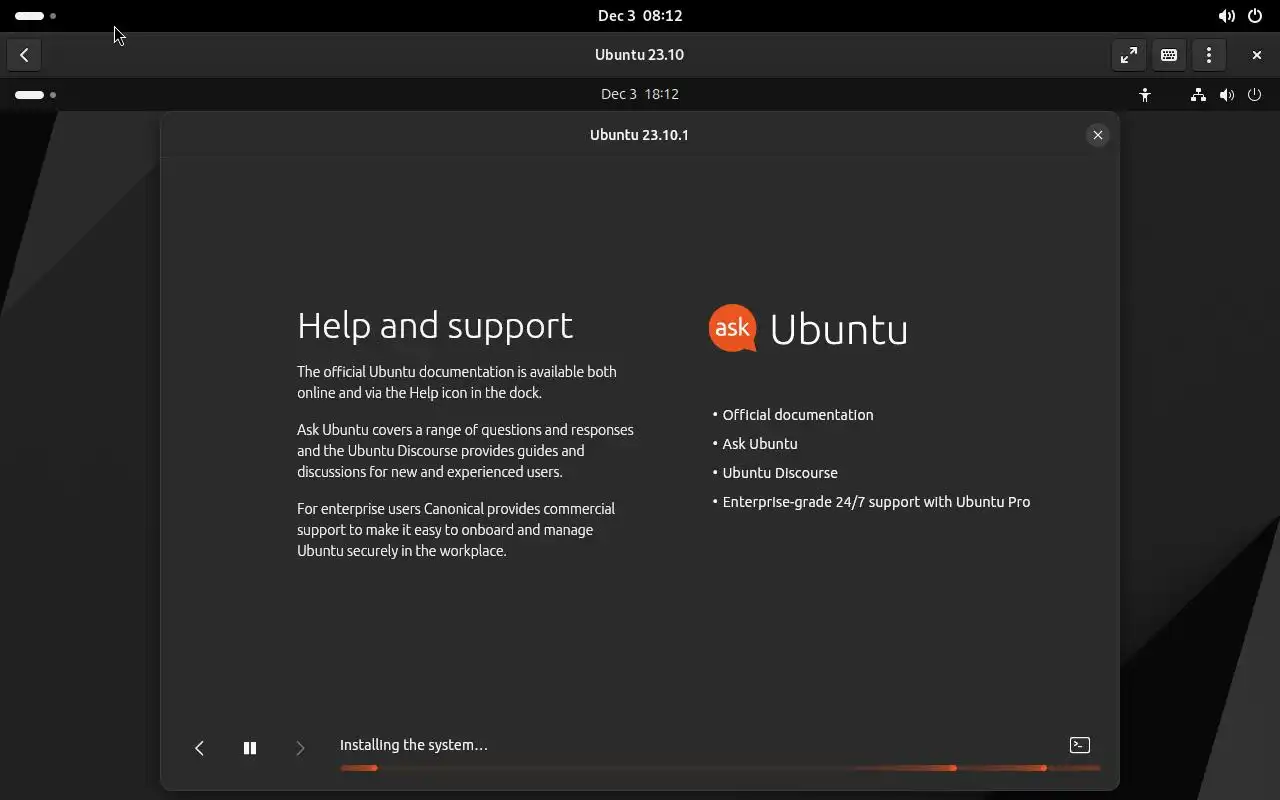Screen dimensions: 1280x800
Task: Open guest power icon
Action: click(x=1255, y=95)
